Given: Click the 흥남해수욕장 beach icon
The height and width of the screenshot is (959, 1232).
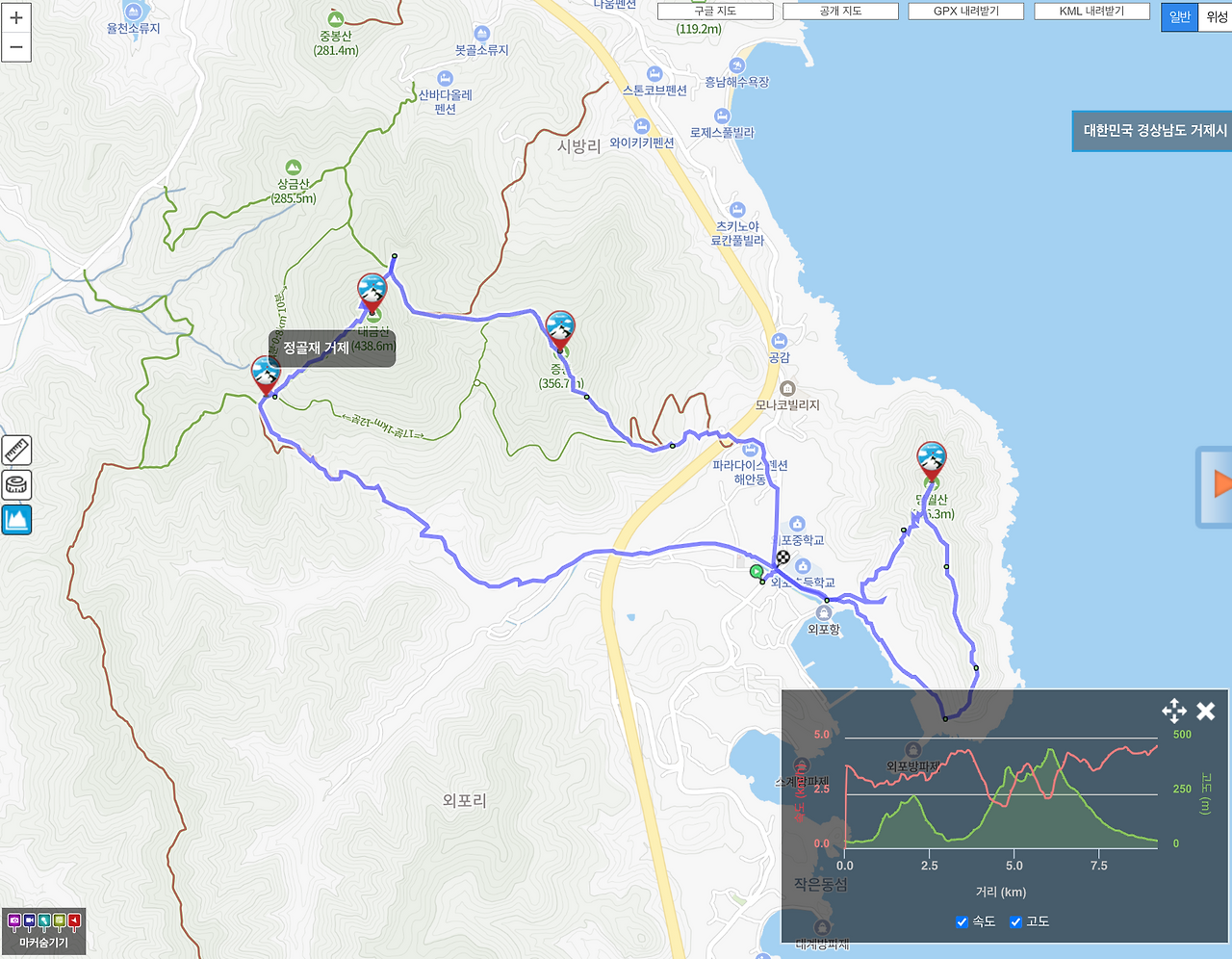Looking at the screenshot, I should (x=737, y=66).
